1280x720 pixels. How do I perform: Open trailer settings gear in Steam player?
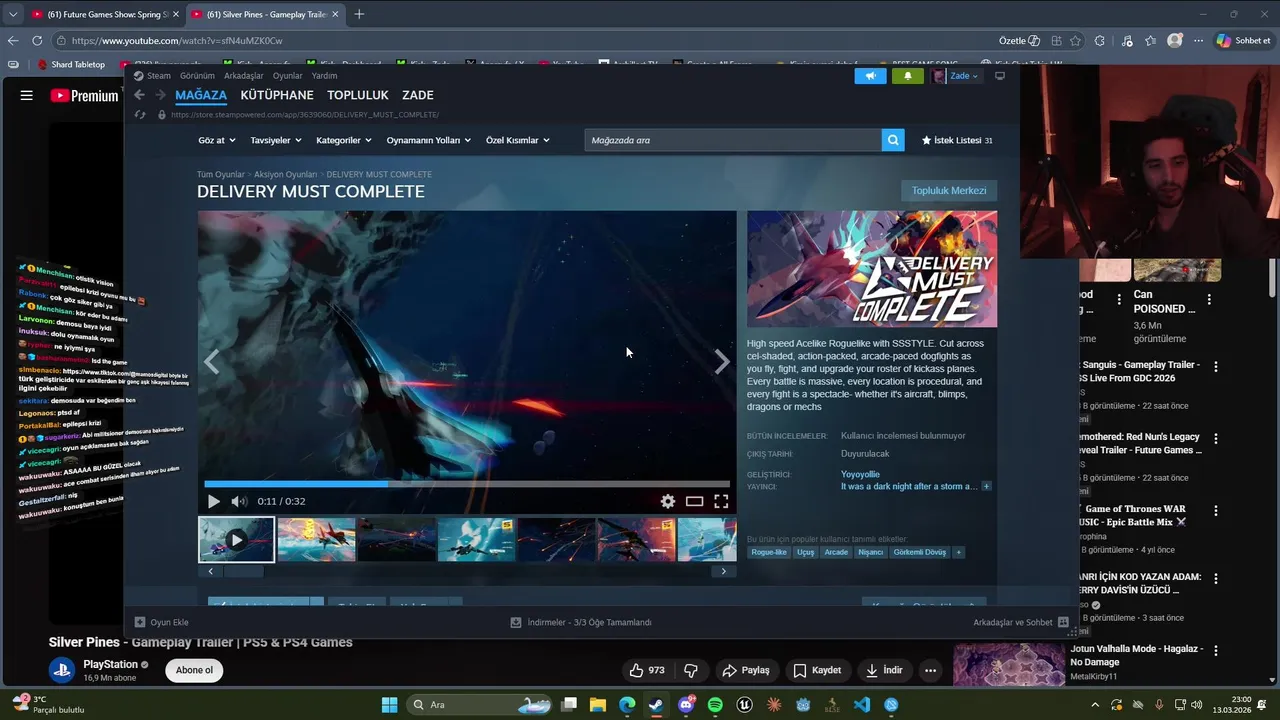(668, 501)
